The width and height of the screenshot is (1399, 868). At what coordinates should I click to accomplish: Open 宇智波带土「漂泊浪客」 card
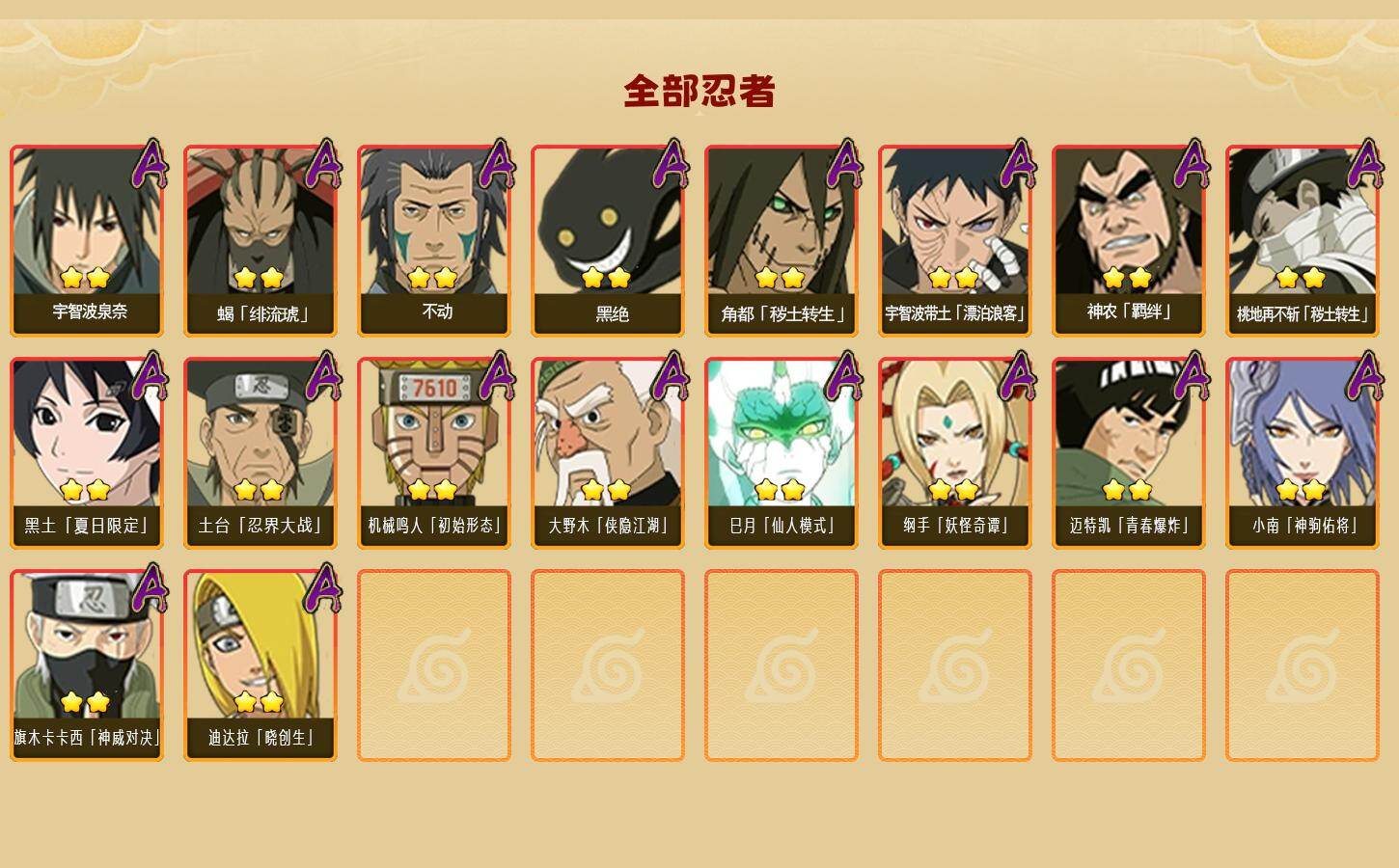(x=955, y=241)
